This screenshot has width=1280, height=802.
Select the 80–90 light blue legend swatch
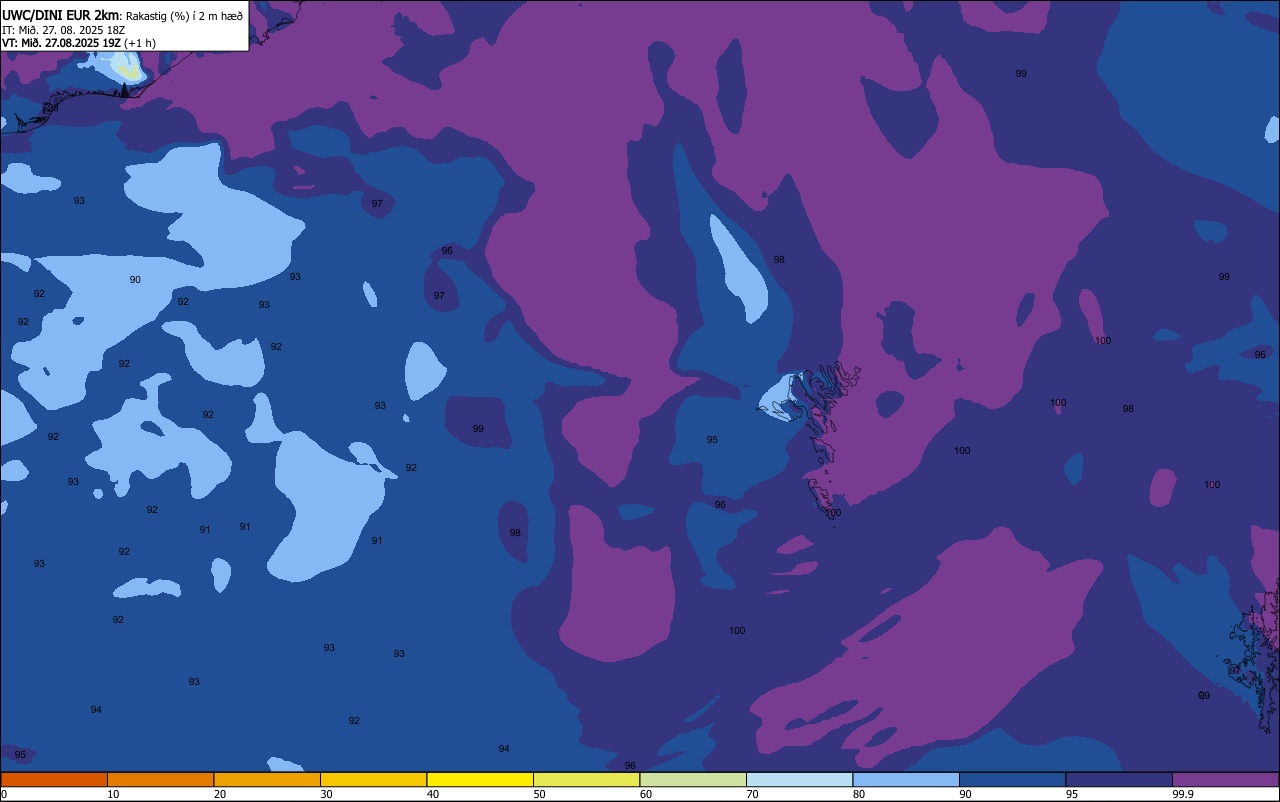click(x=906, y=779)
